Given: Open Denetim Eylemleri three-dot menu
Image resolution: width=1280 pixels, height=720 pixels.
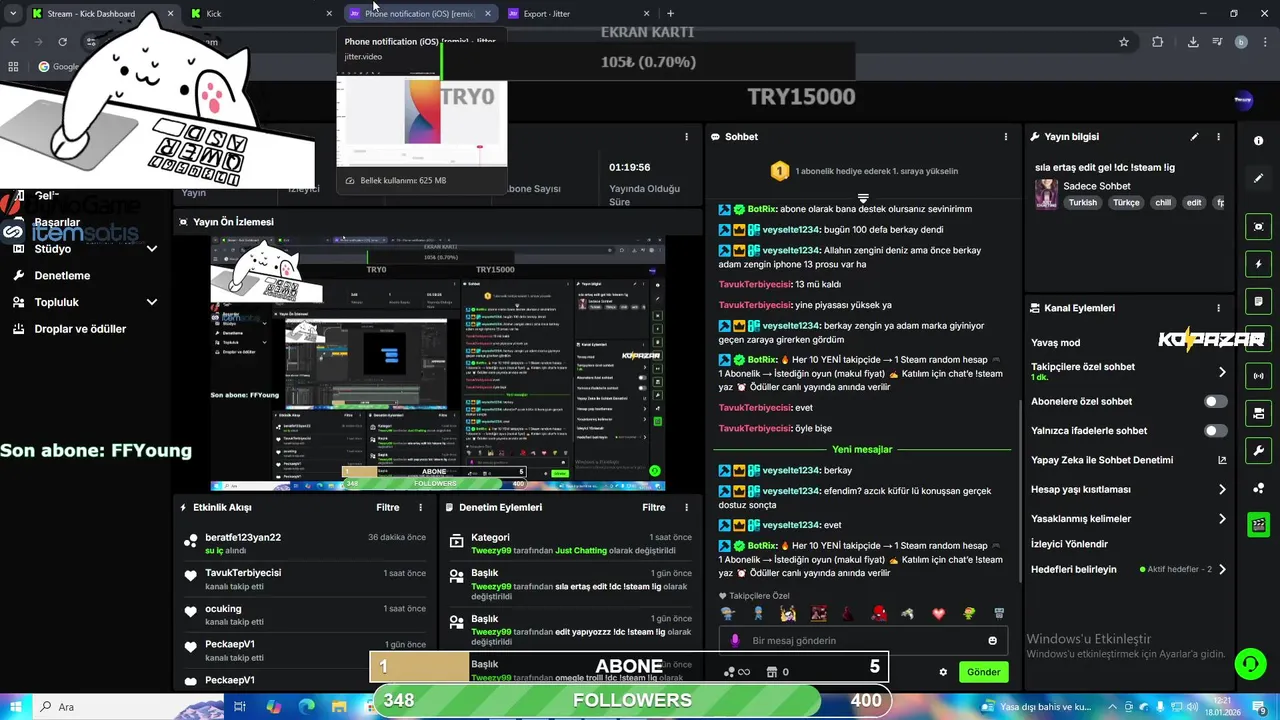Looking at the screenshot, I should tap(686, 508).
